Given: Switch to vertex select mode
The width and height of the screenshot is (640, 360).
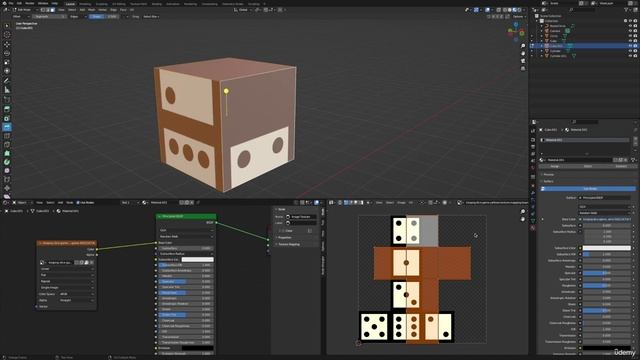Looking at the screenshot, I should pyautogui.click(x=42, y=10).
